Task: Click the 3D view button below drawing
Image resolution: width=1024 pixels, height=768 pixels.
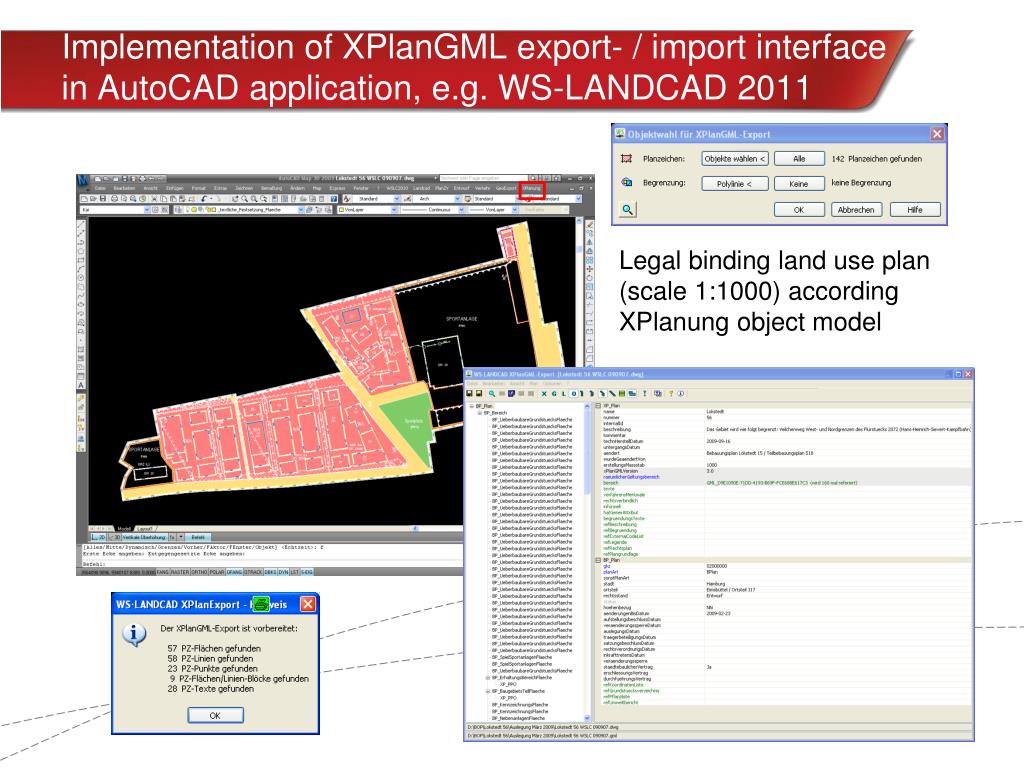Action: pyautogui.click(x=115, y=537)
